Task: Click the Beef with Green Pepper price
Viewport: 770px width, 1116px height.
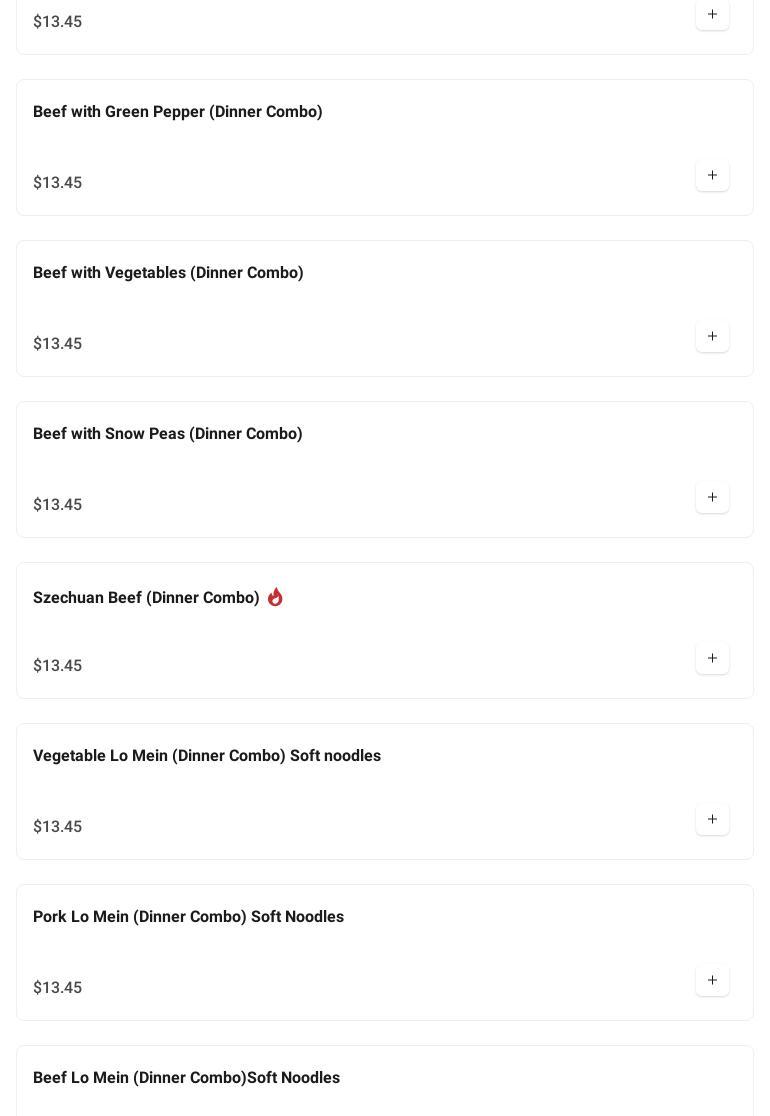Action: [58, 183]
